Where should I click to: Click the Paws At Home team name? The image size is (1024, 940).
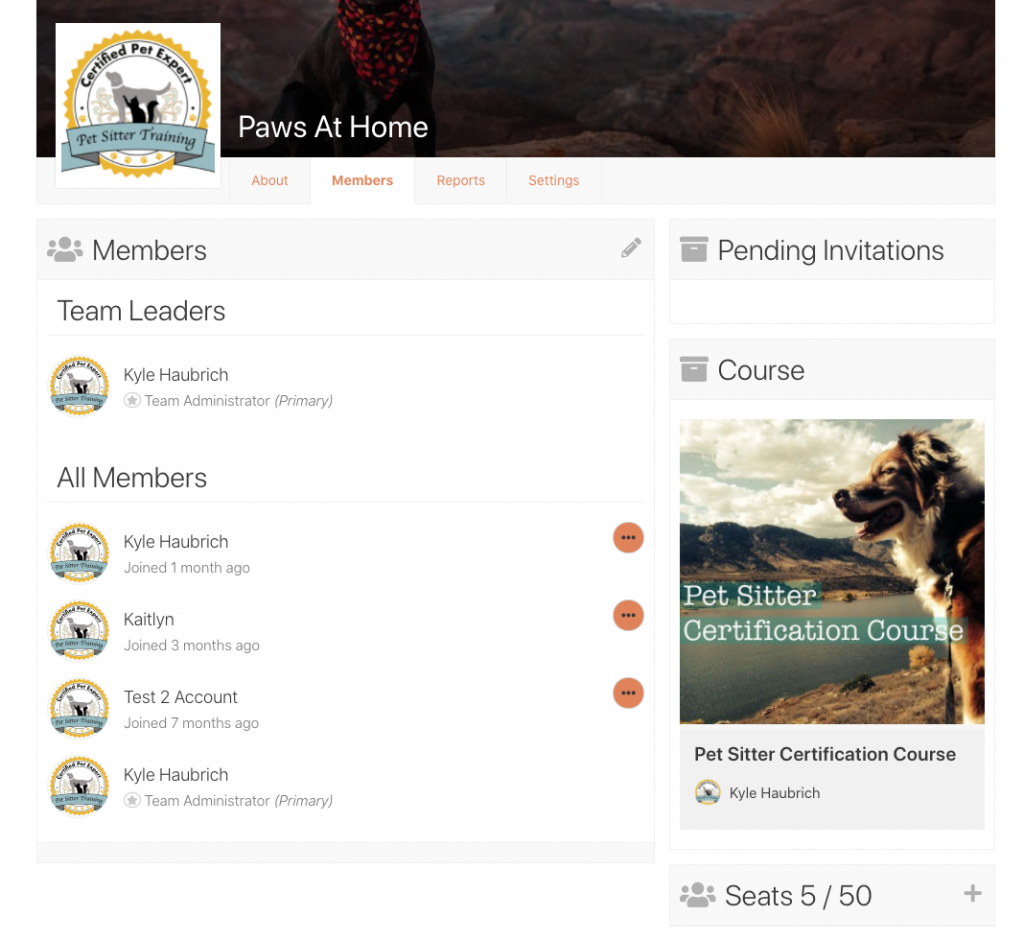(333, 127)
